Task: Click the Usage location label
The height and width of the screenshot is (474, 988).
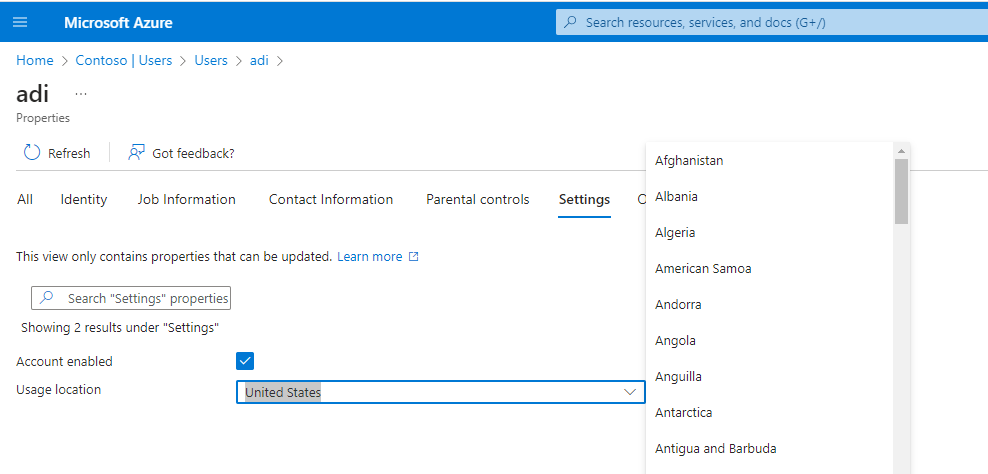Action: (x=58, y=390)
